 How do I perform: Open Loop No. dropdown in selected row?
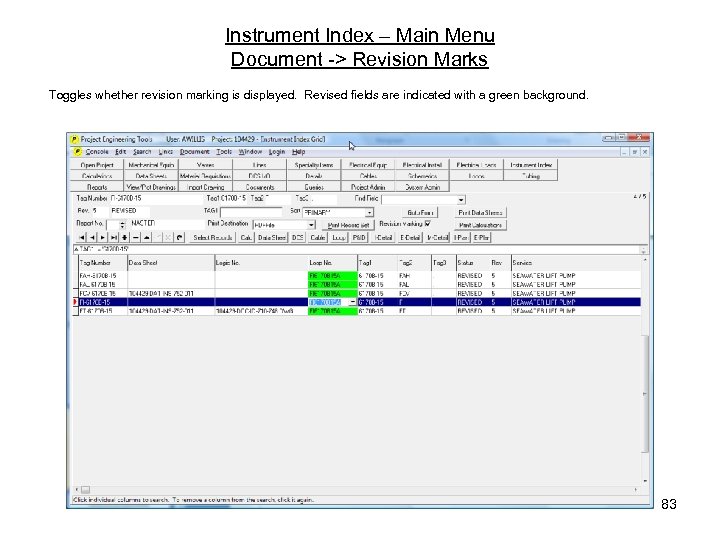coord(352,302)
